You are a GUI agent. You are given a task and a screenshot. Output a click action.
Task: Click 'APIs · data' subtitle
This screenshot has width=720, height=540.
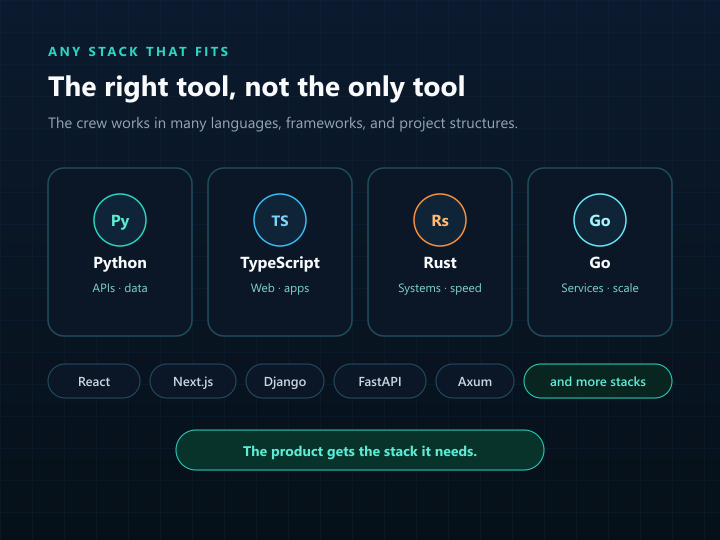(x=120, y=288)
